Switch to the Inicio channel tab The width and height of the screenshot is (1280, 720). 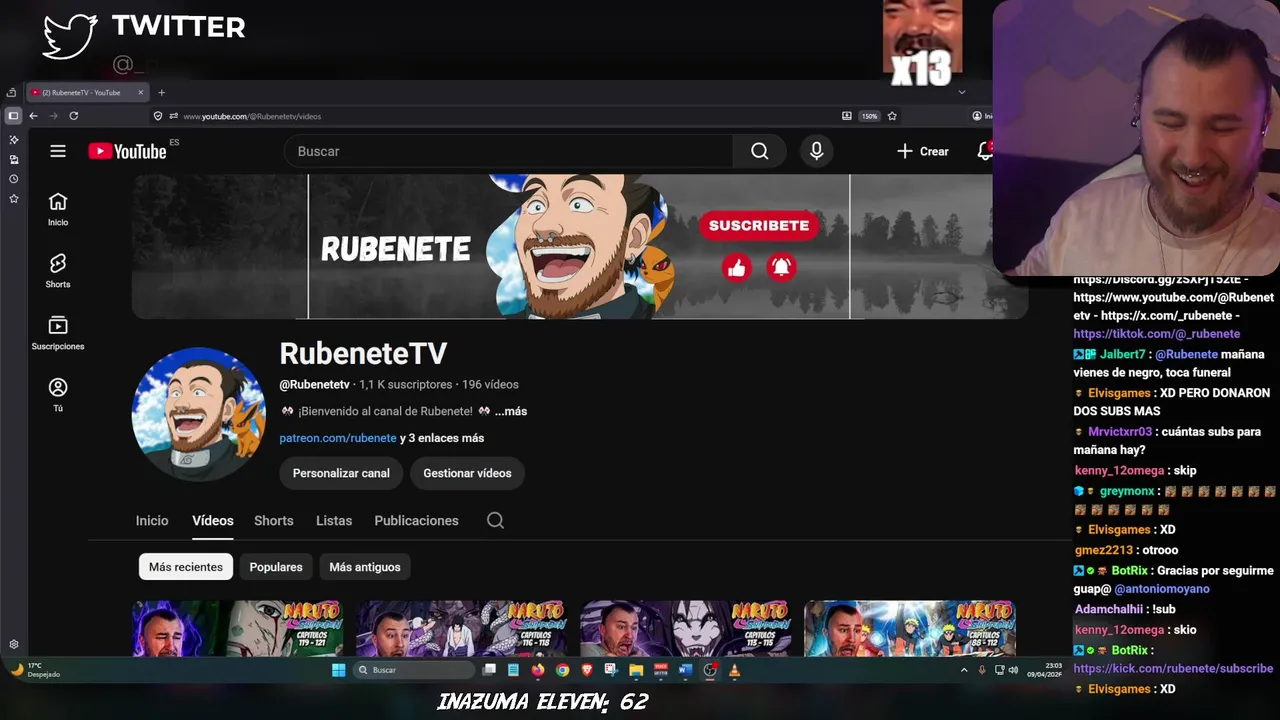[x=152, y=520]
